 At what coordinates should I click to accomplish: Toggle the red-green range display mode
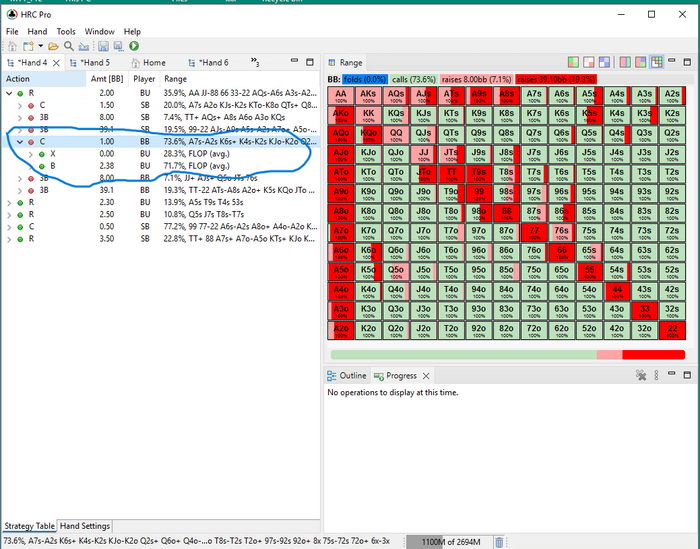(573, 63)
